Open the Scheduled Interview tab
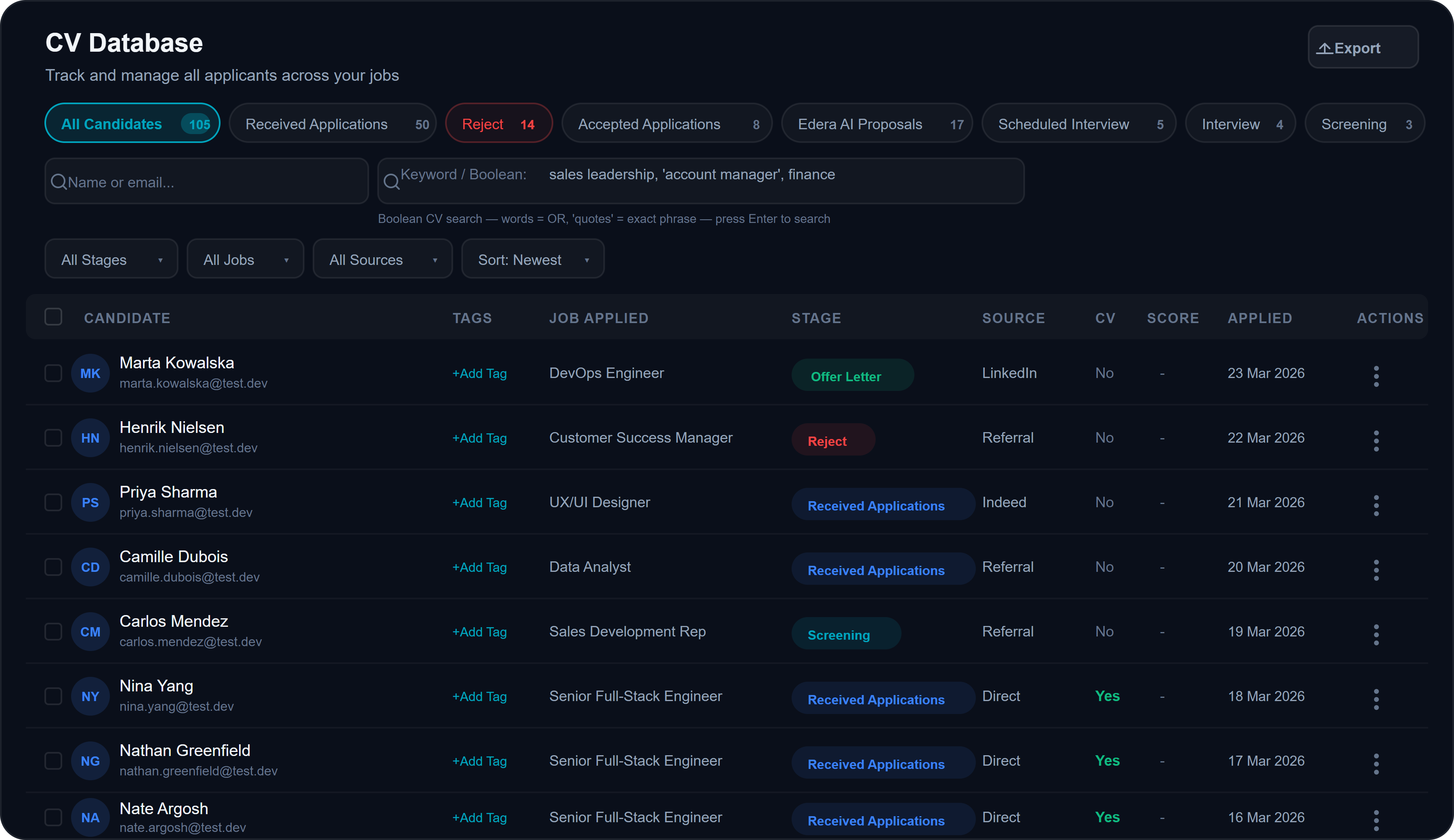The height and width of the screenshot is (840, 1454). click(1078, 124)
